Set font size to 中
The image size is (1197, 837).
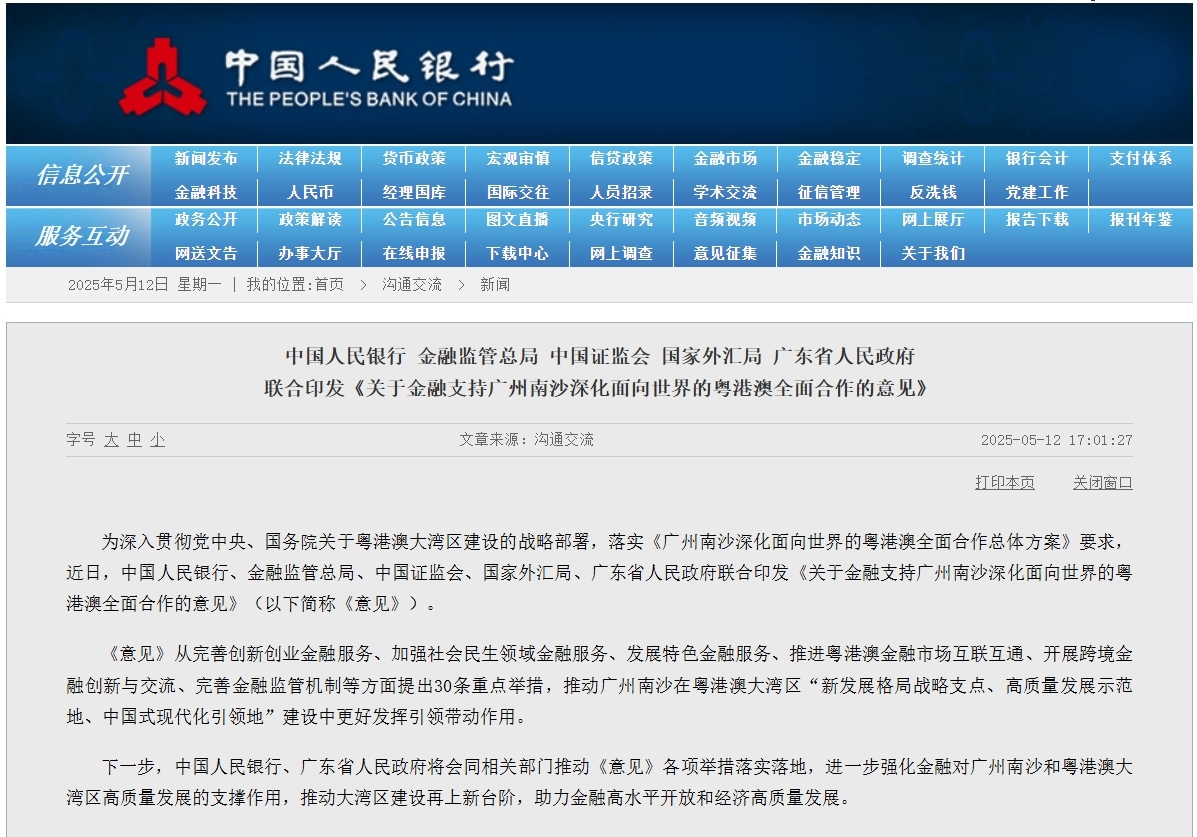pyautogui.click(x=134, y=440)
